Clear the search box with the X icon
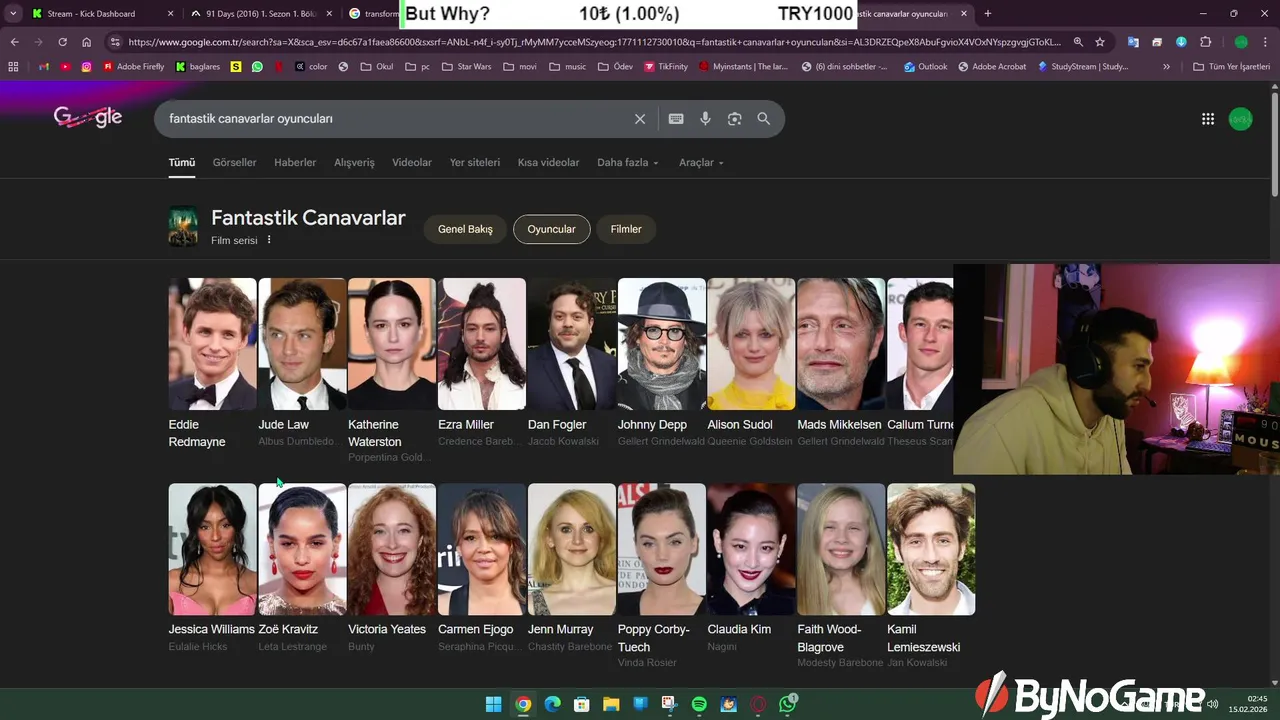Viewport: 1280px width, 720px height. tap(640, 119)
